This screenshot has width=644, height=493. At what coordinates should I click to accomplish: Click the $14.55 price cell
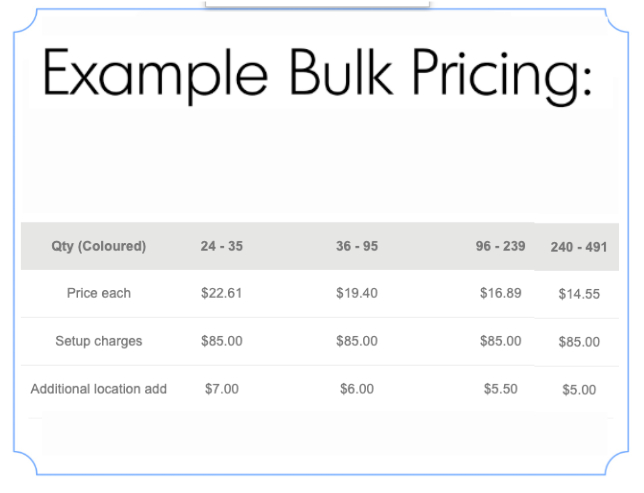pyautogui.click(x=579, y=294)
